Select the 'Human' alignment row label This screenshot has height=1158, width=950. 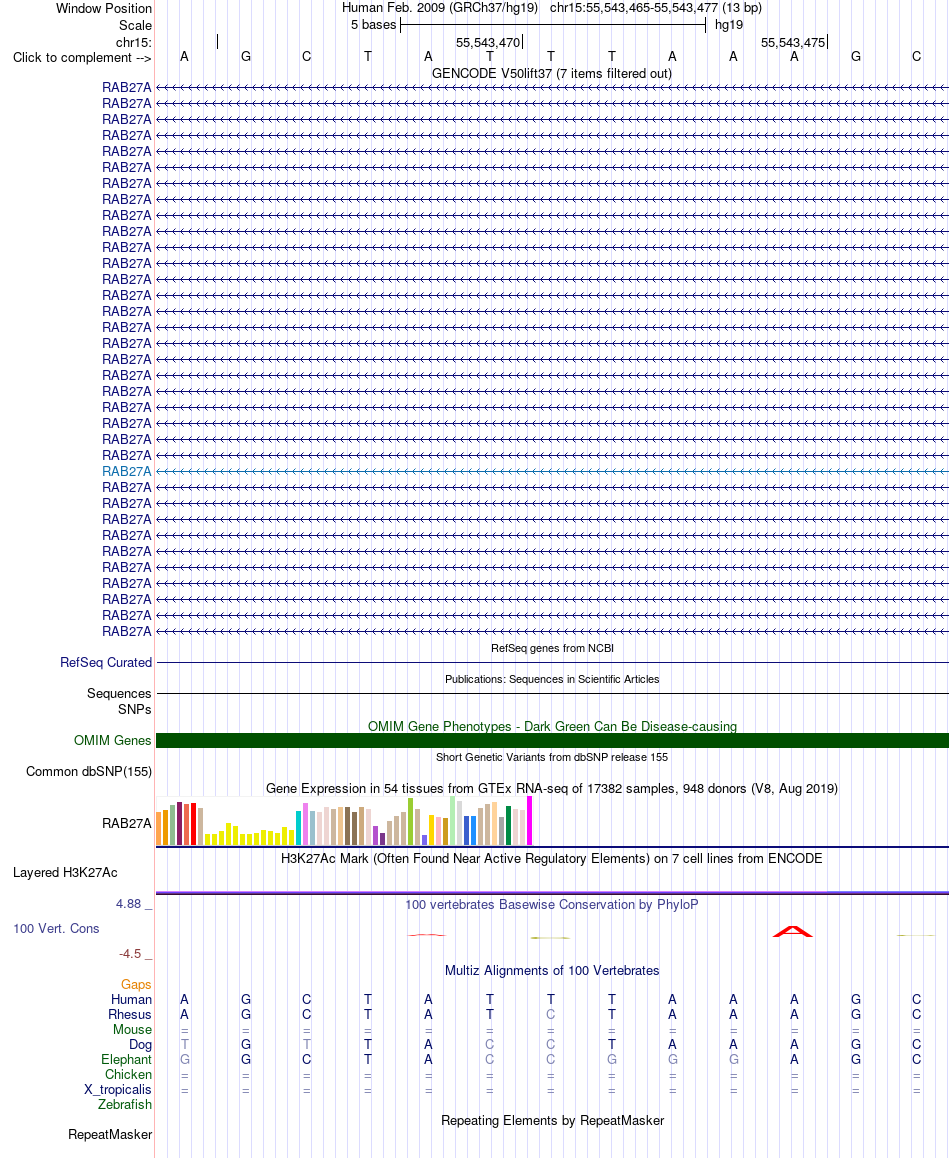tap(131, 999)
